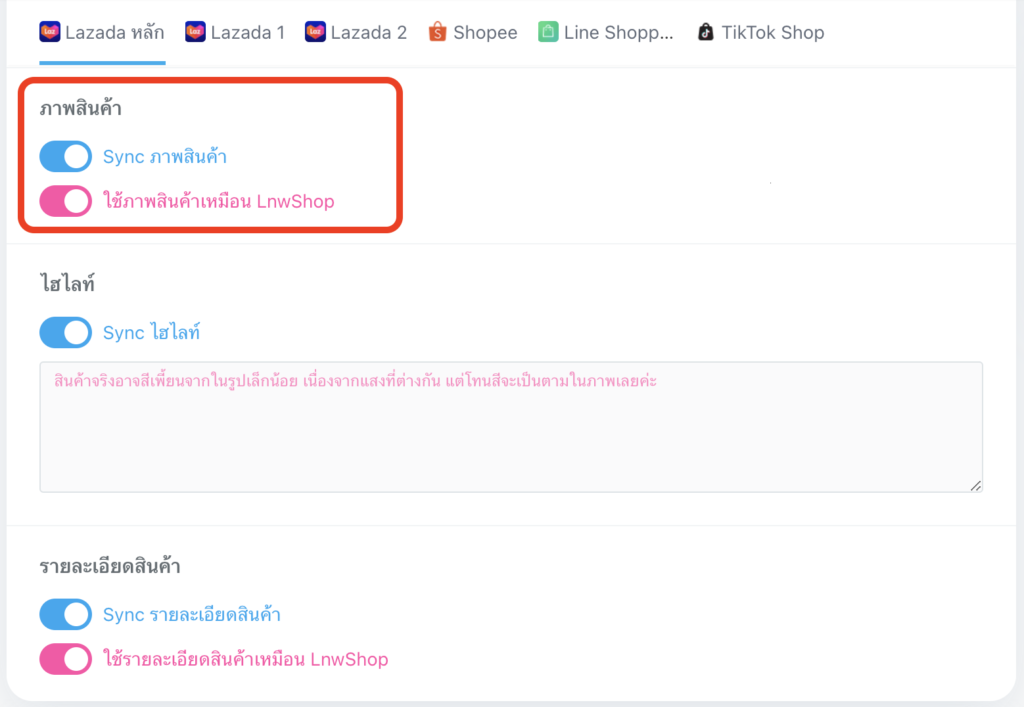Turn off ใช้รายละเอียดสินค้าเหมือน LnwShop pink toggle
The image size is (1024, 707).
[x=65, y=659]
